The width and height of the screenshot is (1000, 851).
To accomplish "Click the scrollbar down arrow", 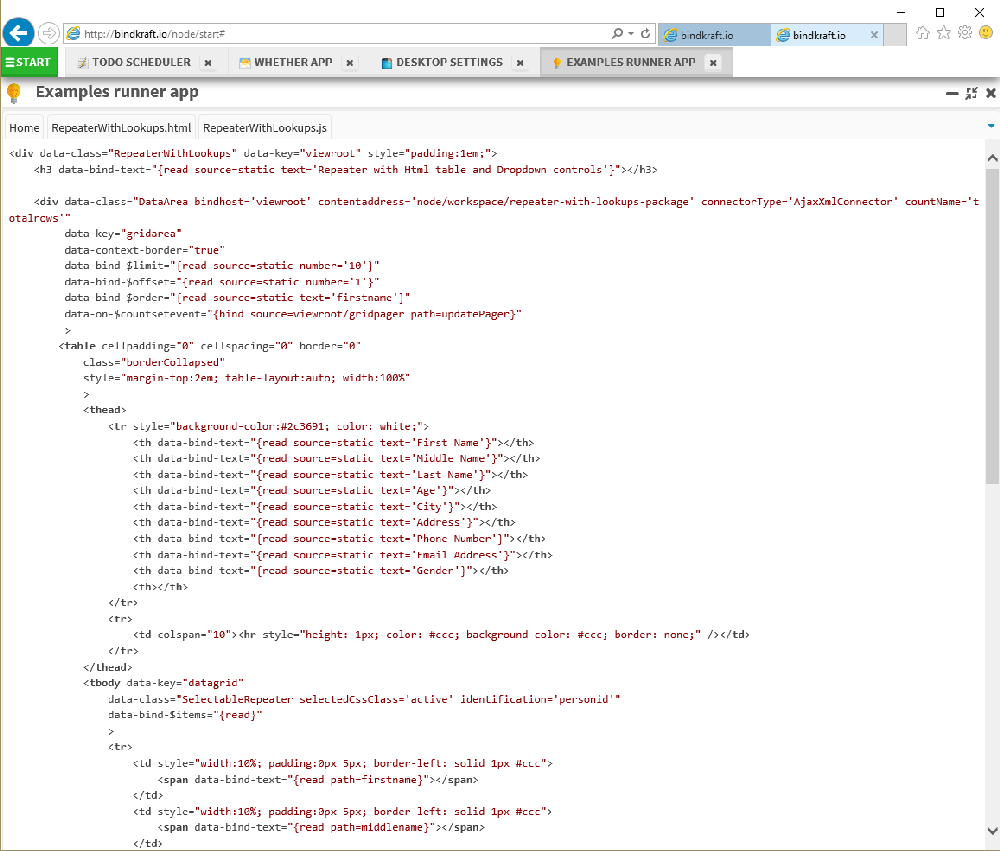I will 992,831.
